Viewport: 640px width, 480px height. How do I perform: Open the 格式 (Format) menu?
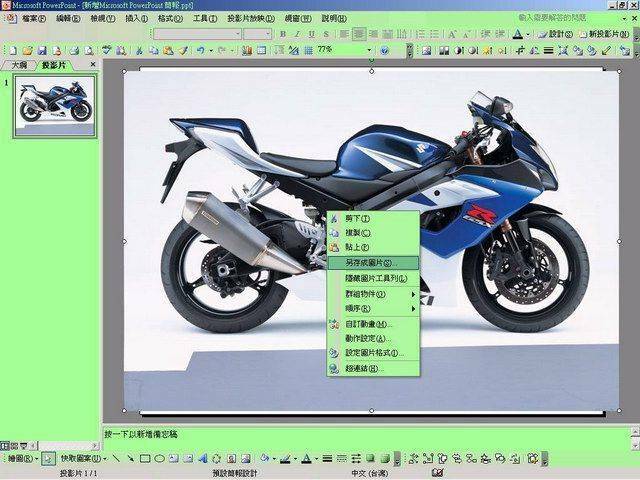pyautogui.click(x=170, y=18)
